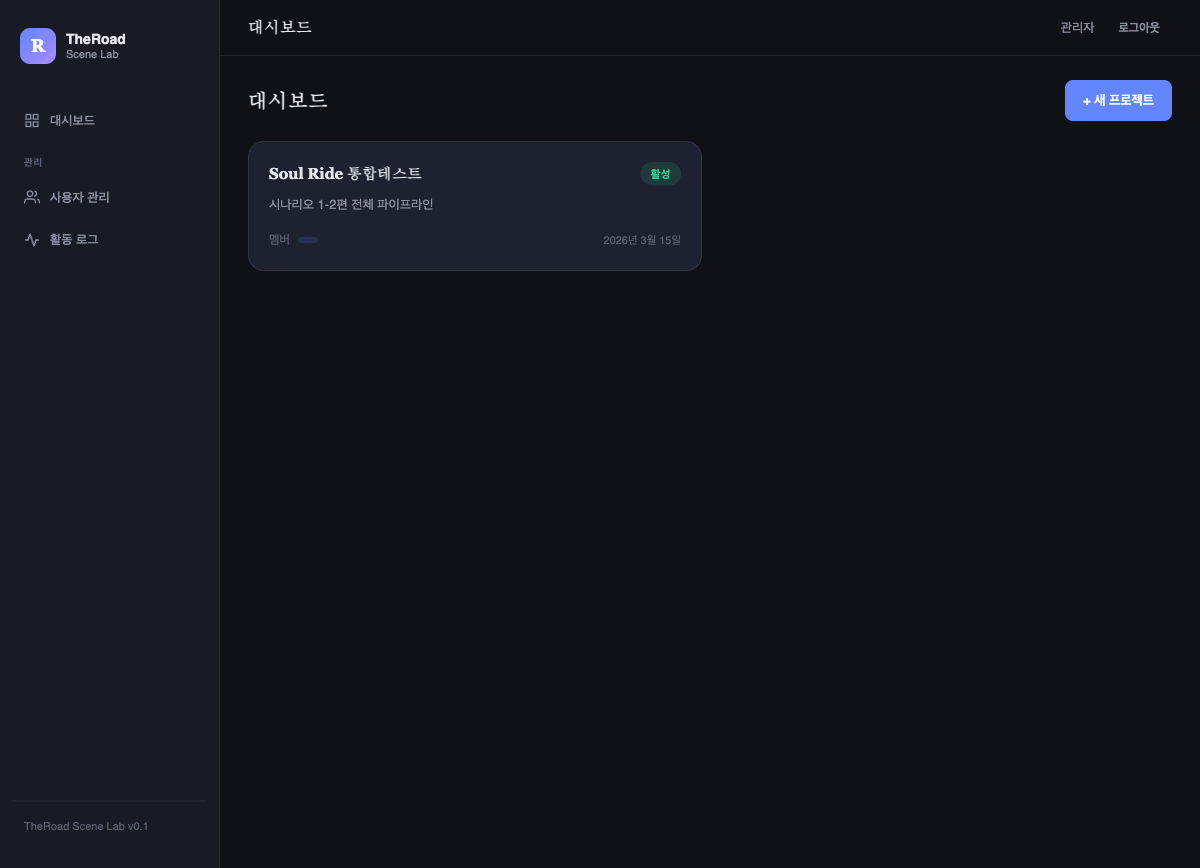Create a project with 새 프로젝트 button

pyautogui.click(x=1118, y=100)
